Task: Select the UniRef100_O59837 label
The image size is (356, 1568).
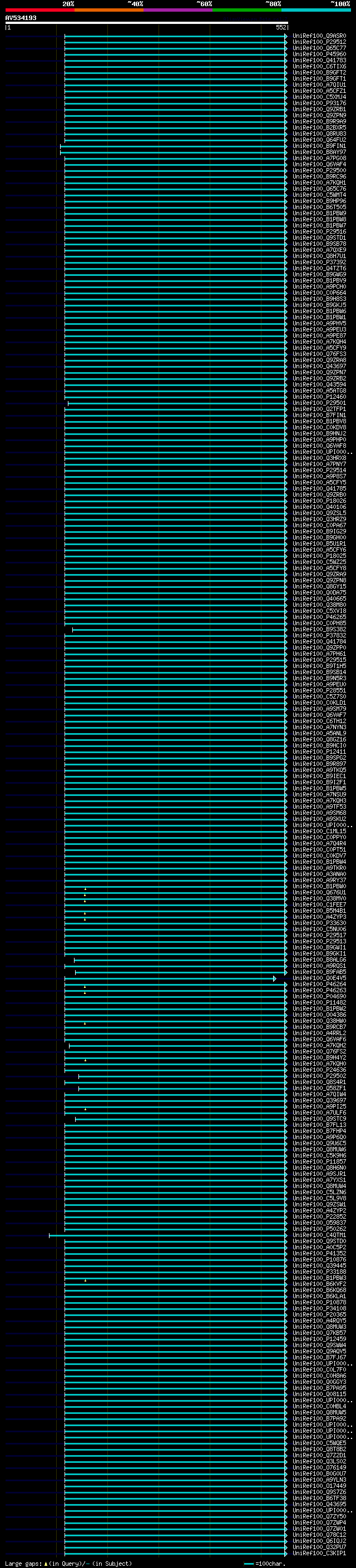Action: pyautogui.click(x=319, y=1223)
